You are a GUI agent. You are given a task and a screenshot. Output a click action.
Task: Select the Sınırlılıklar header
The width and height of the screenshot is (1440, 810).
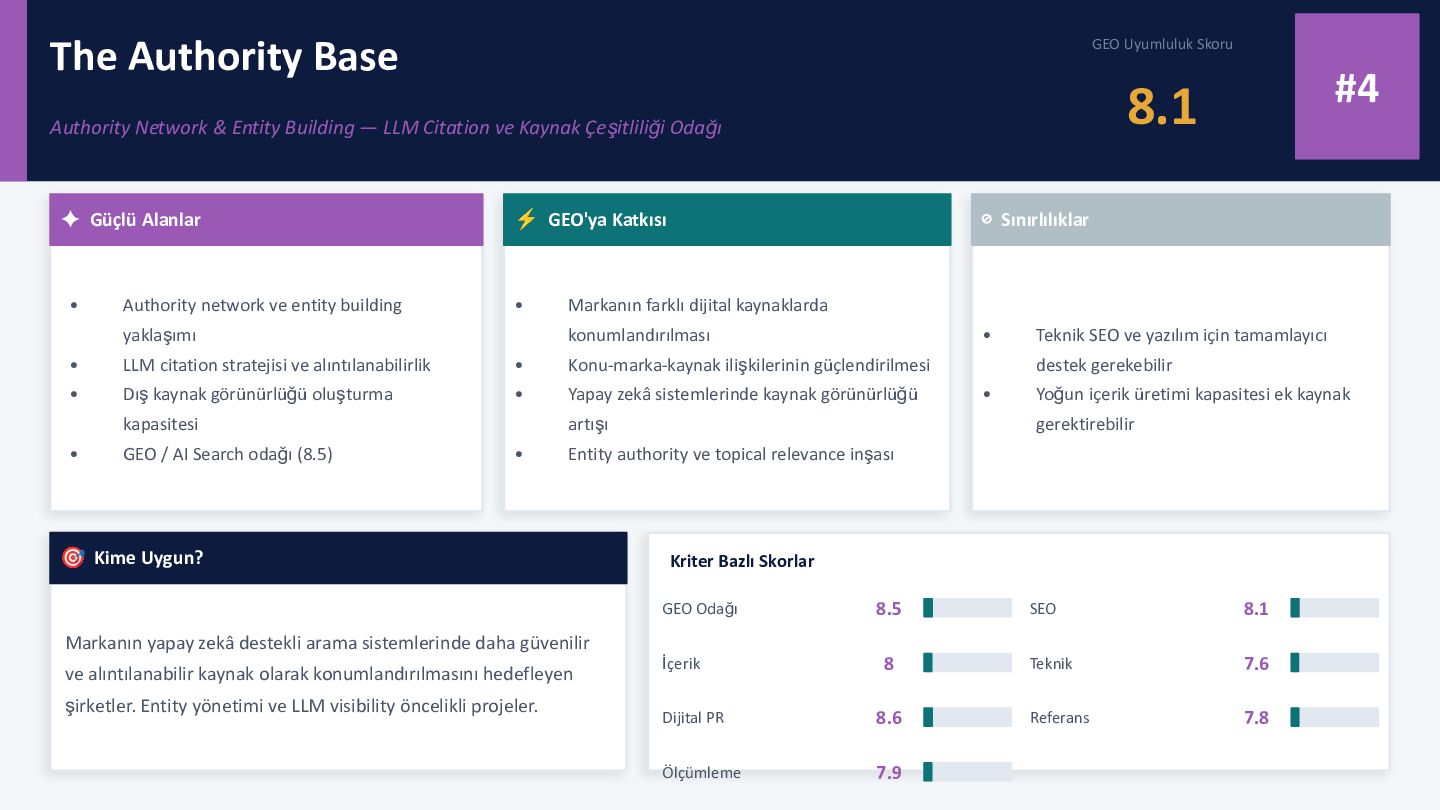point(1180,219)
